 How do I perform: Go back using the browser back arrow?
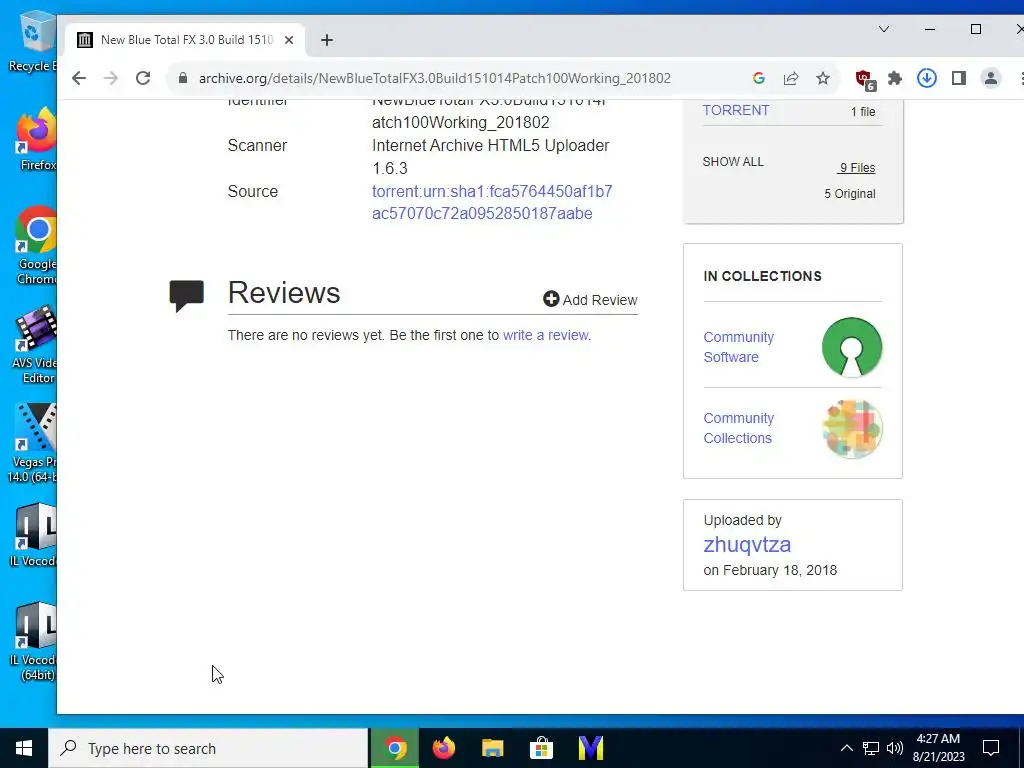click(x=79, y=78)
